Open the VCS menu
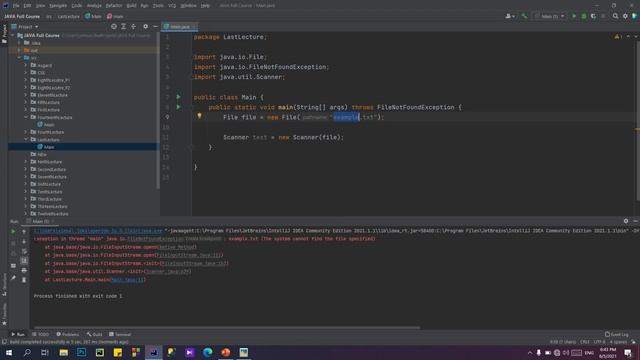This screenshot has height=360, width=640. point(172,6)
